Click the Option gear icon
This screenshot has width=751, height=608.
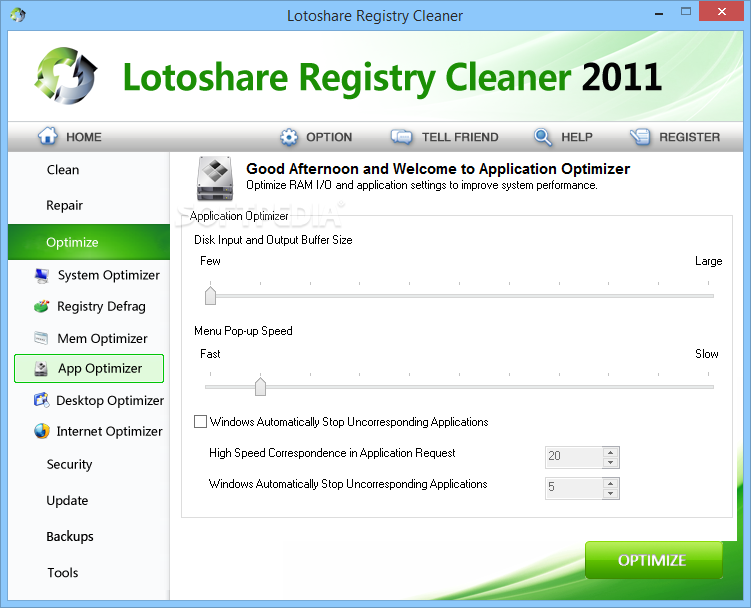(x=288, y=137)
